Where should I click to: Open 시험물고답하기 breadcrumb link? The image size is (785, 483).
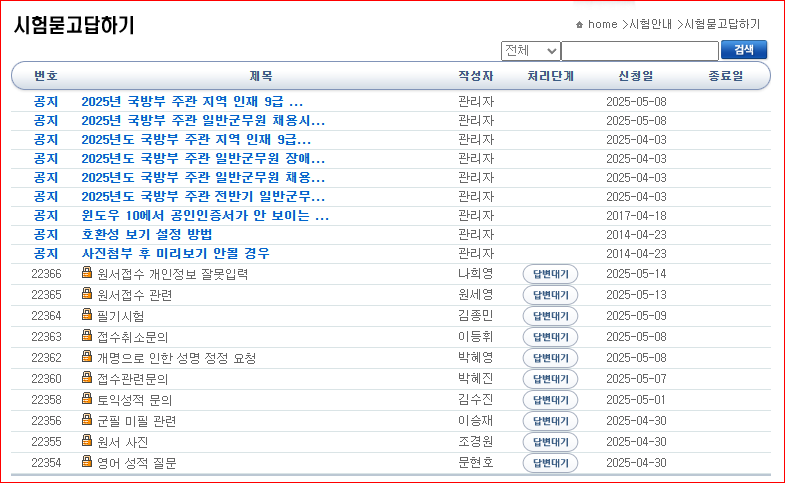tap(722, 24)
